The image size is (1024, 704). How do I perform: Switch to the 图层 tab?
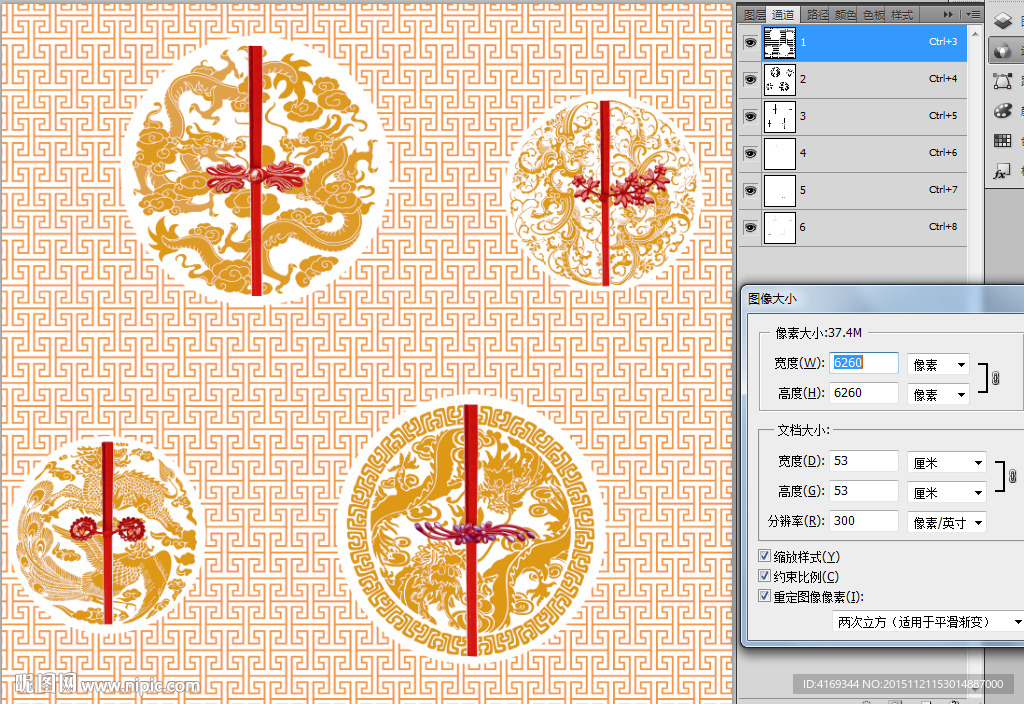click(x=754, y=15)
